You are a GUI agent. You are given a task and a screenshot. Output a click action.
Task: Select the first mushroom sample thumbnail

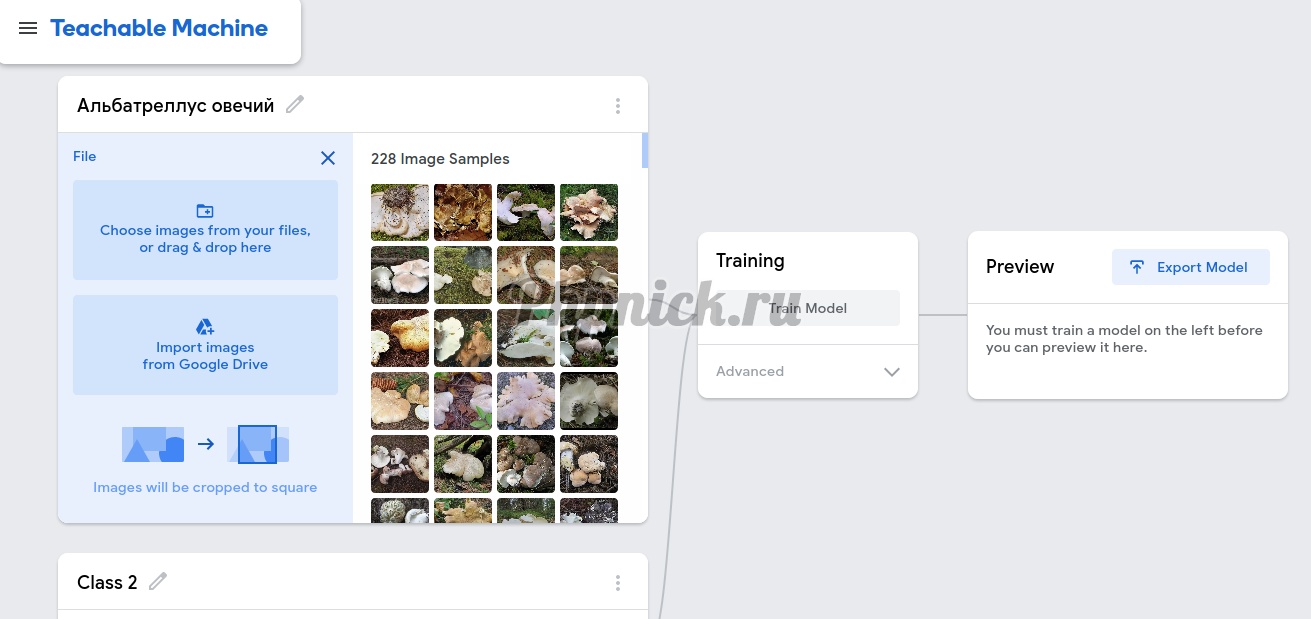(400, 212)
